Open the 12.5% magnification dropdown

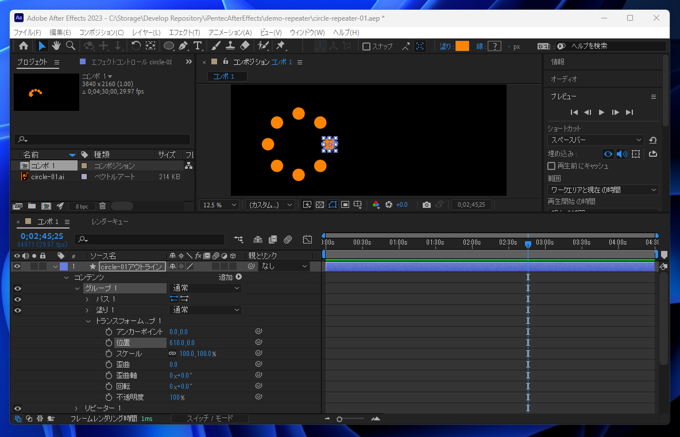coord(220,204)
